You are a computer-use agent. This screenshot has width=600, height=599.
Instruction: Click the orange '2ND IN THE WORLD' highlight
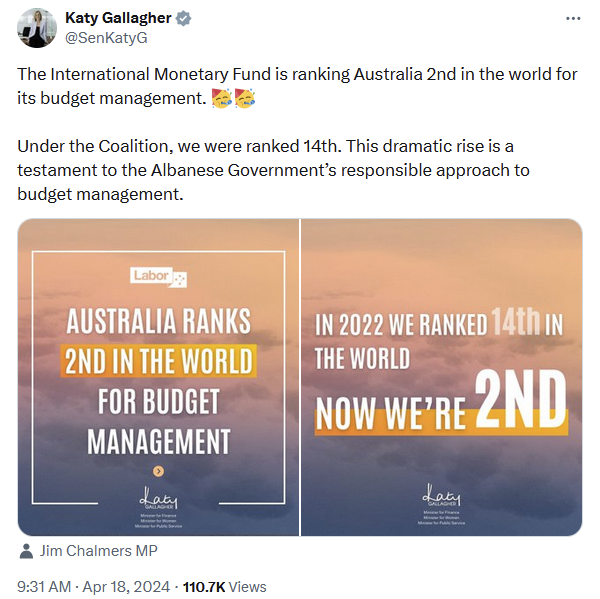158,360
